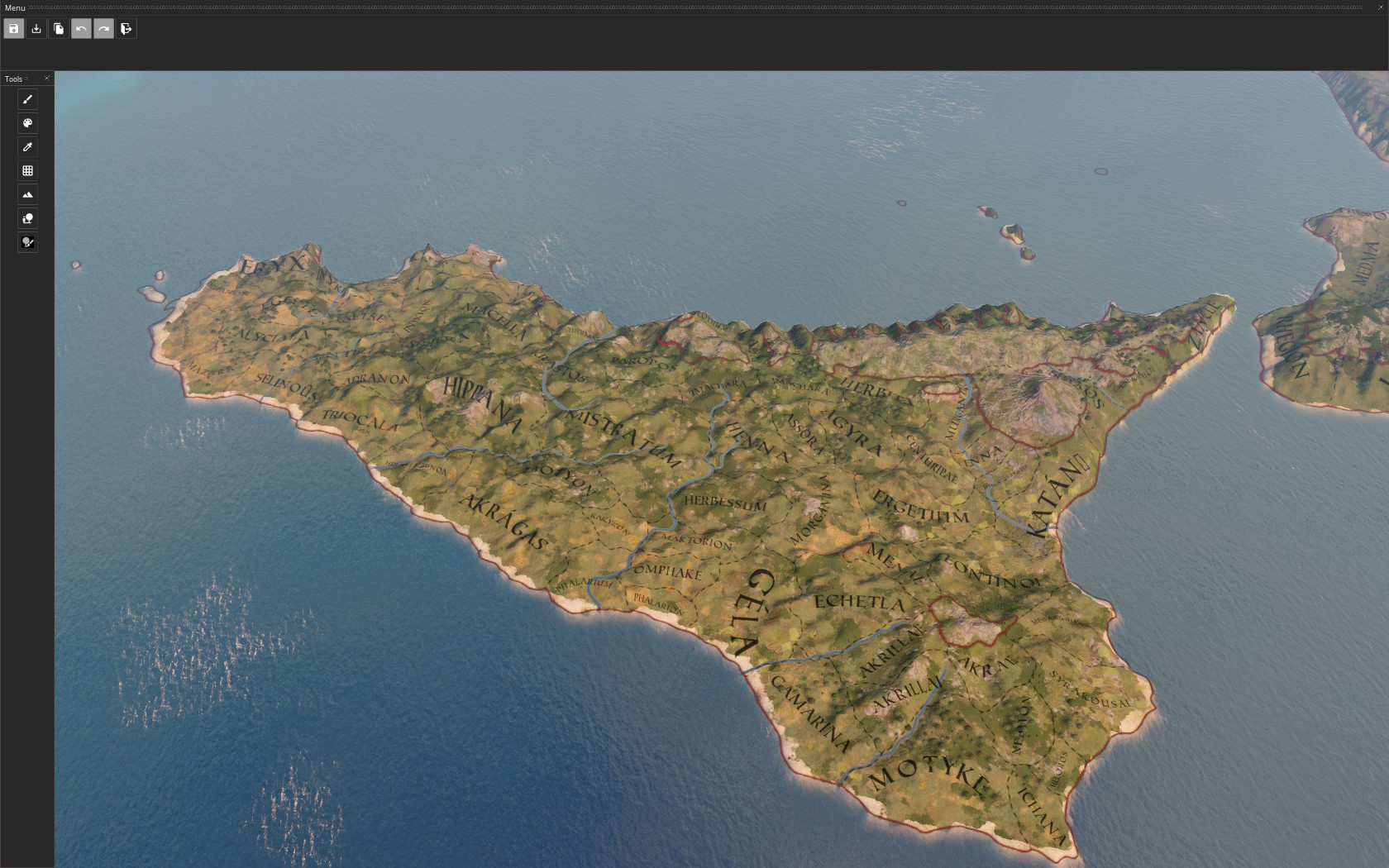1389x868 pixels.
Task: Open the color palette tool
Action: pyautogui.click(x=27, y=123)
